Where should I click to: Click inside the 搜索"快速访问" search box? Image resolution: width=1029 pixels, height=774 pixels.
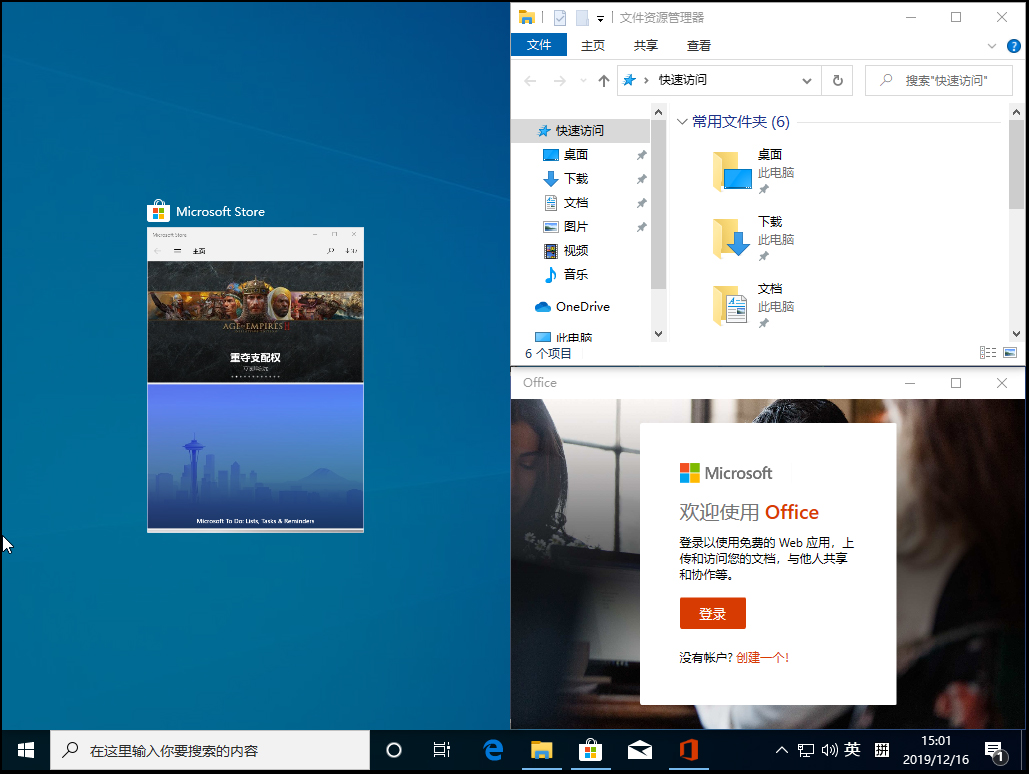click(x=938, y=80)
